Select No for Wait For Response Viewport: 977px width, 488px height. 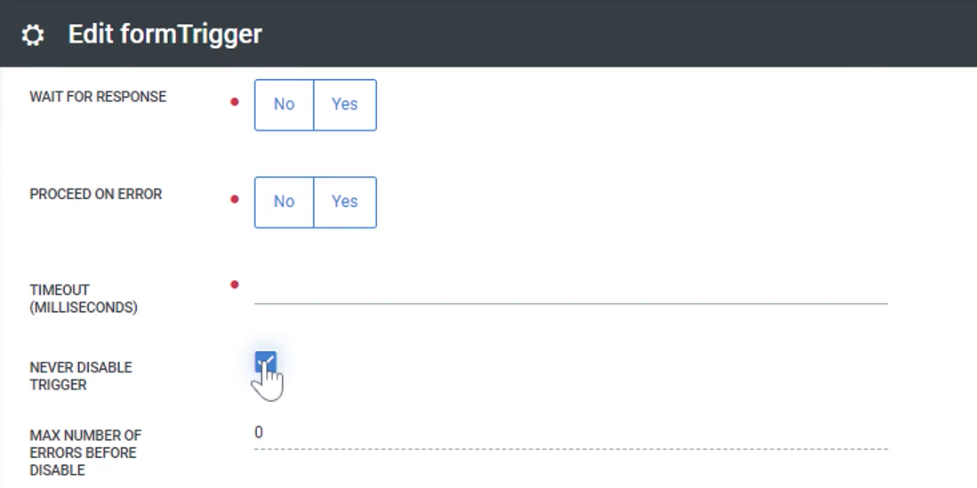(284, 104)
